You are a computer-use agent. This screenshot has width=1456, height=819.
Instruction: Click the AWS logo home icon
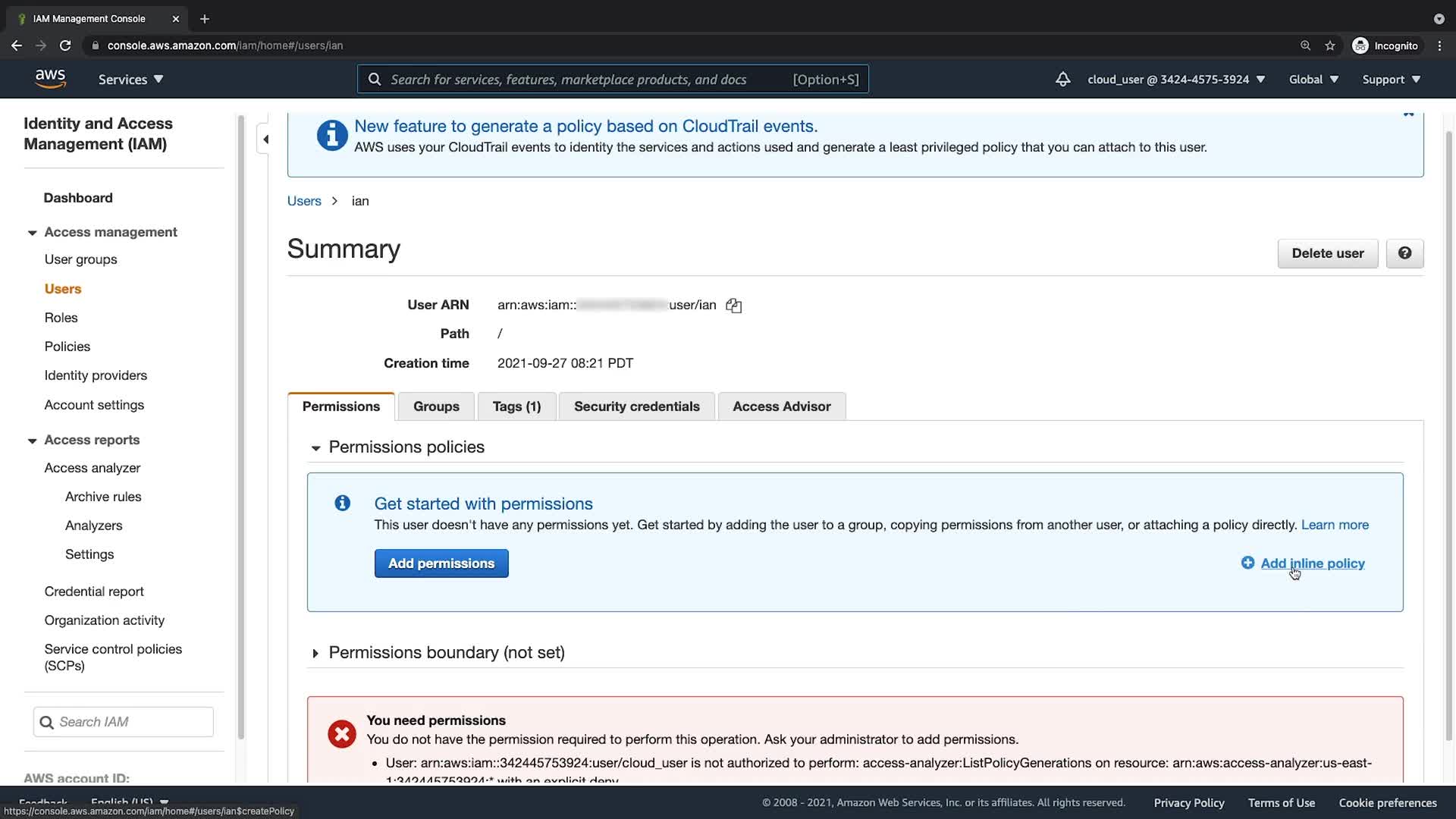click(50, 79)
